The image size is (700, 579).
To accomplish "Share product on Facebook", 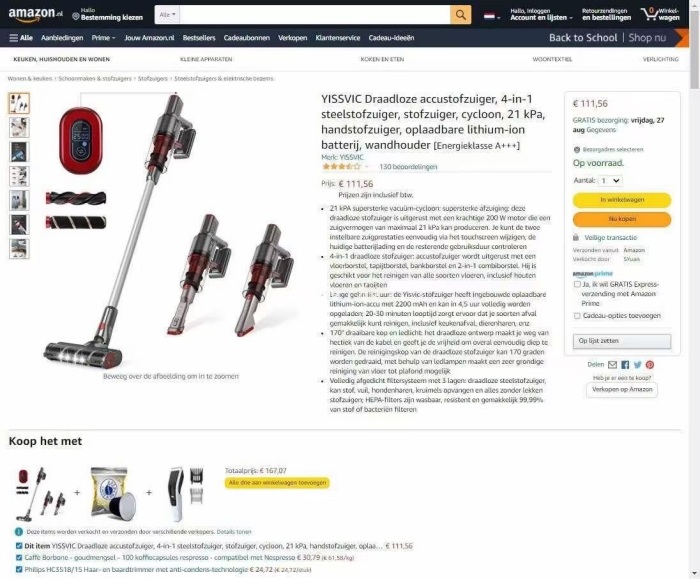I will click(625, 365).
